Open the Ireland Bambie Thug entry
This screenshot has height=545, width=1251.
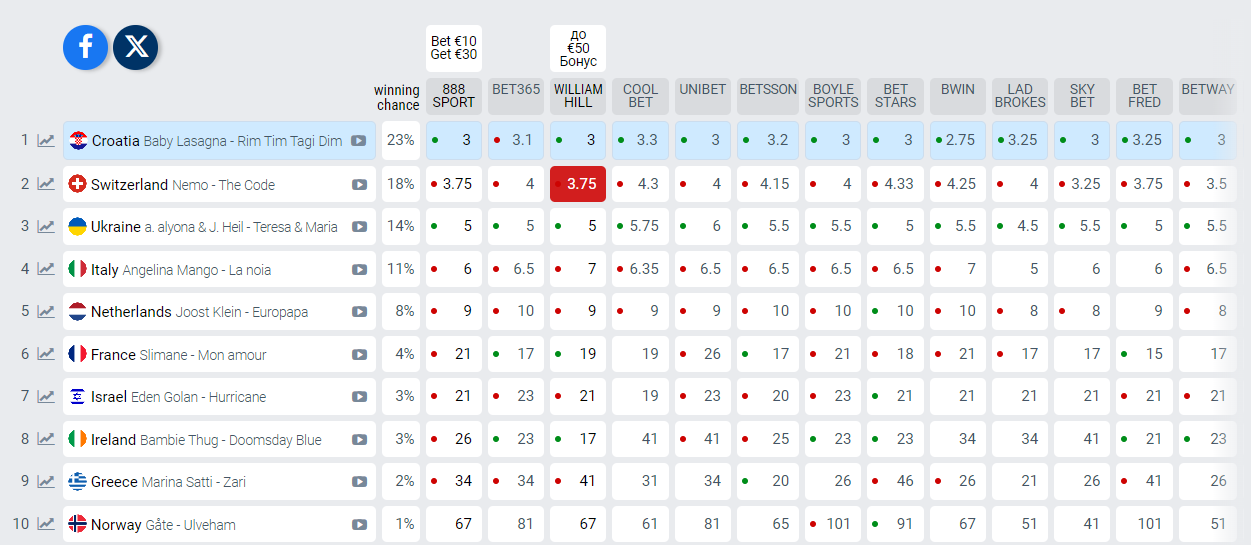point(219,439)
